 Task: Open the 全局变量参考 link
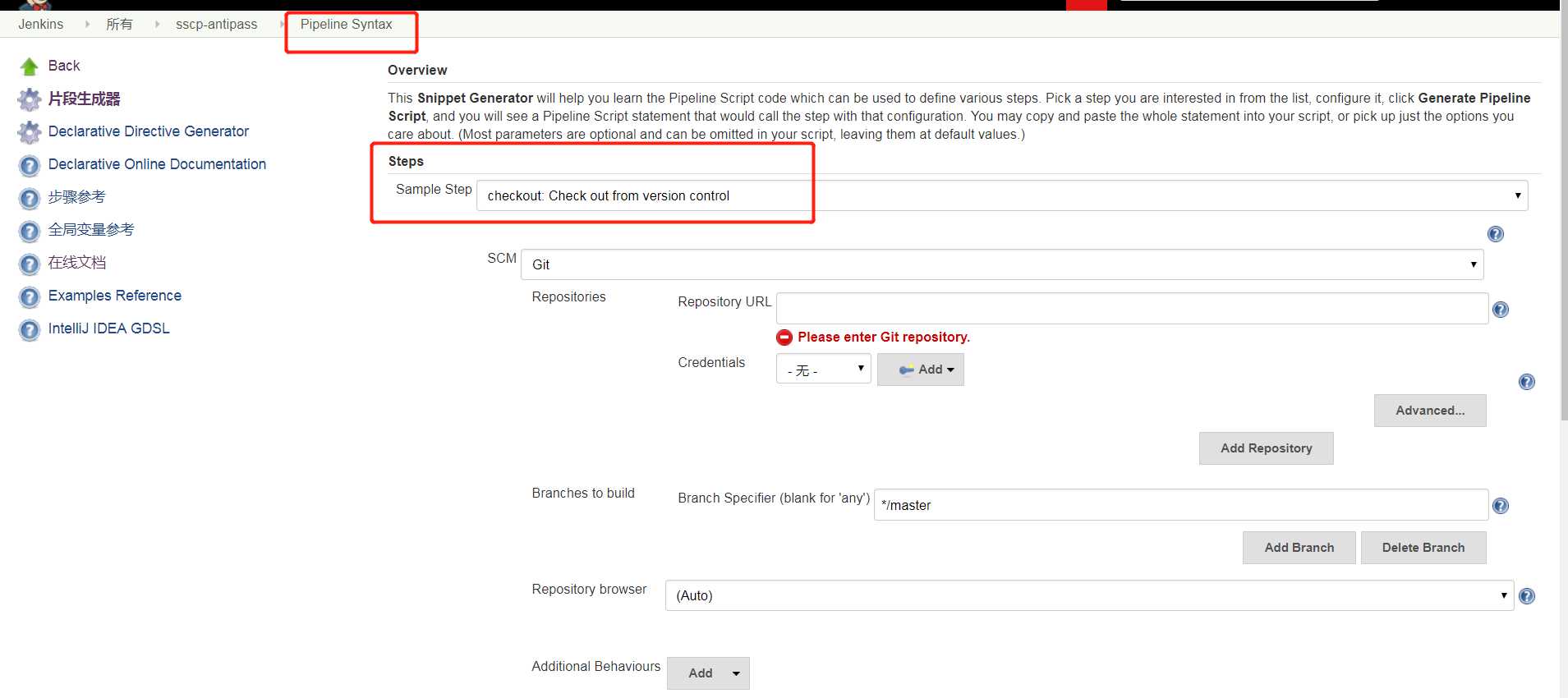point(91,230)
